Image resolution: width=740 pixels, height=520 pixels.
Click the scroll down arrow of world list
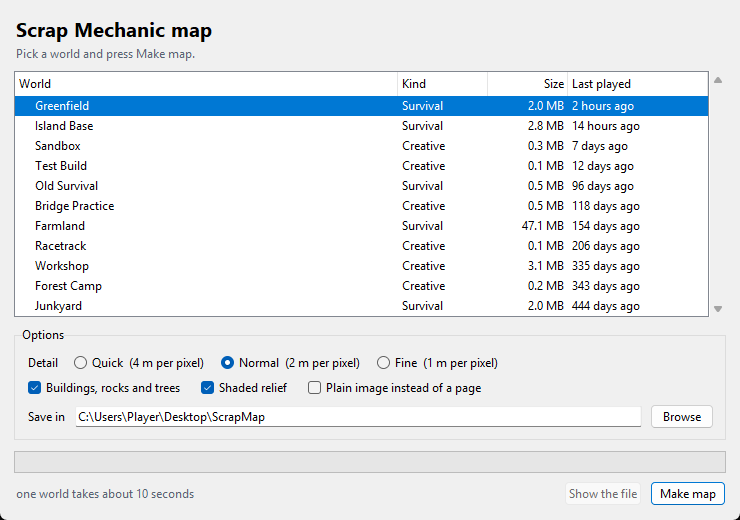click(x=718, y=309)
